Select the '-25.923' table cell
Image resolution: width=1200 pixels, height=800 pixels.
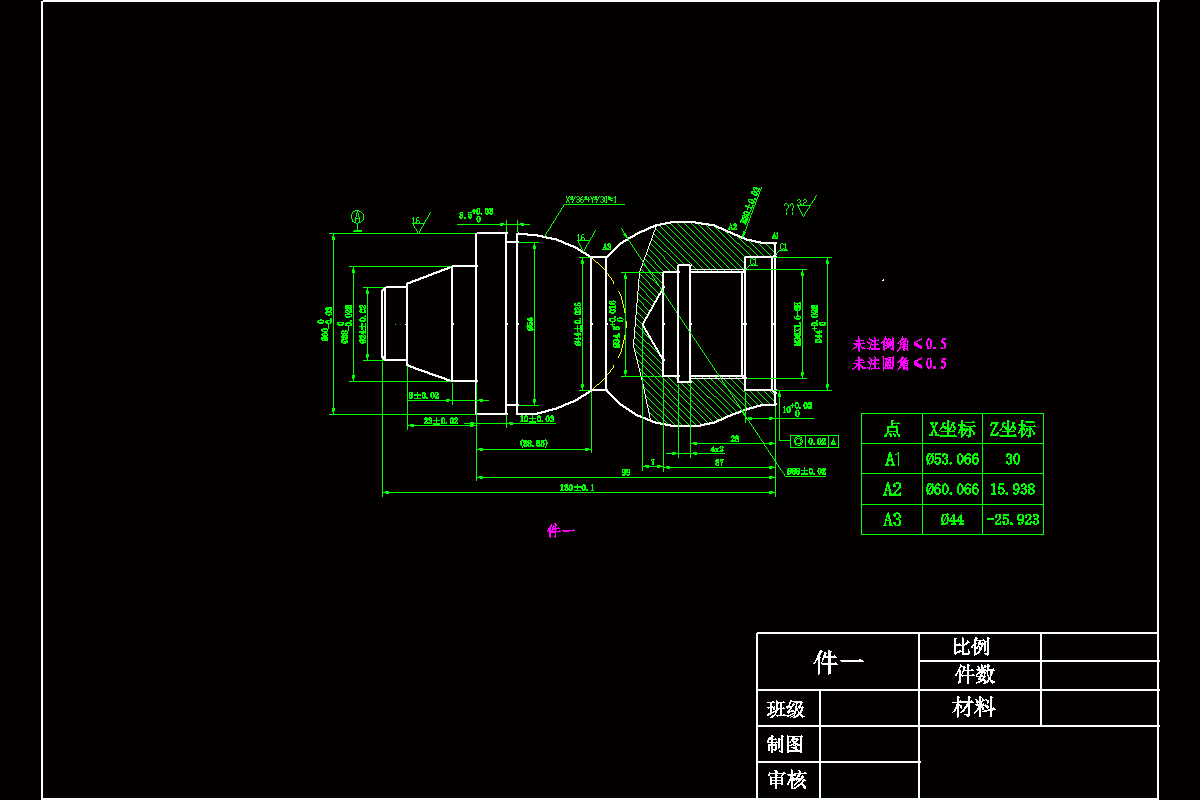(1012, 519)
